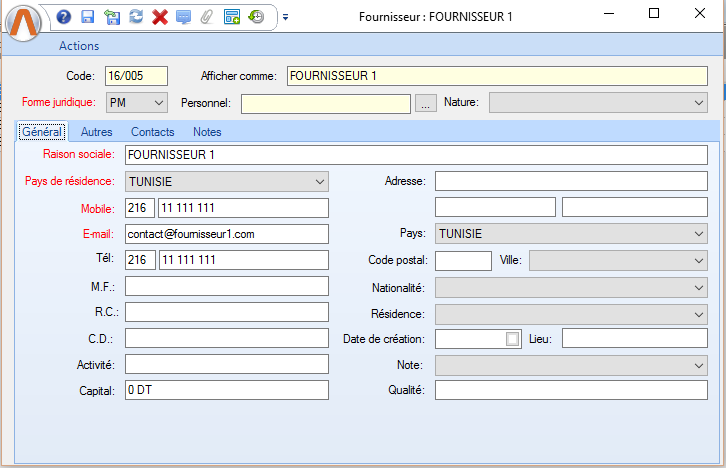Open the Actions menu

[x=79, y=46]
